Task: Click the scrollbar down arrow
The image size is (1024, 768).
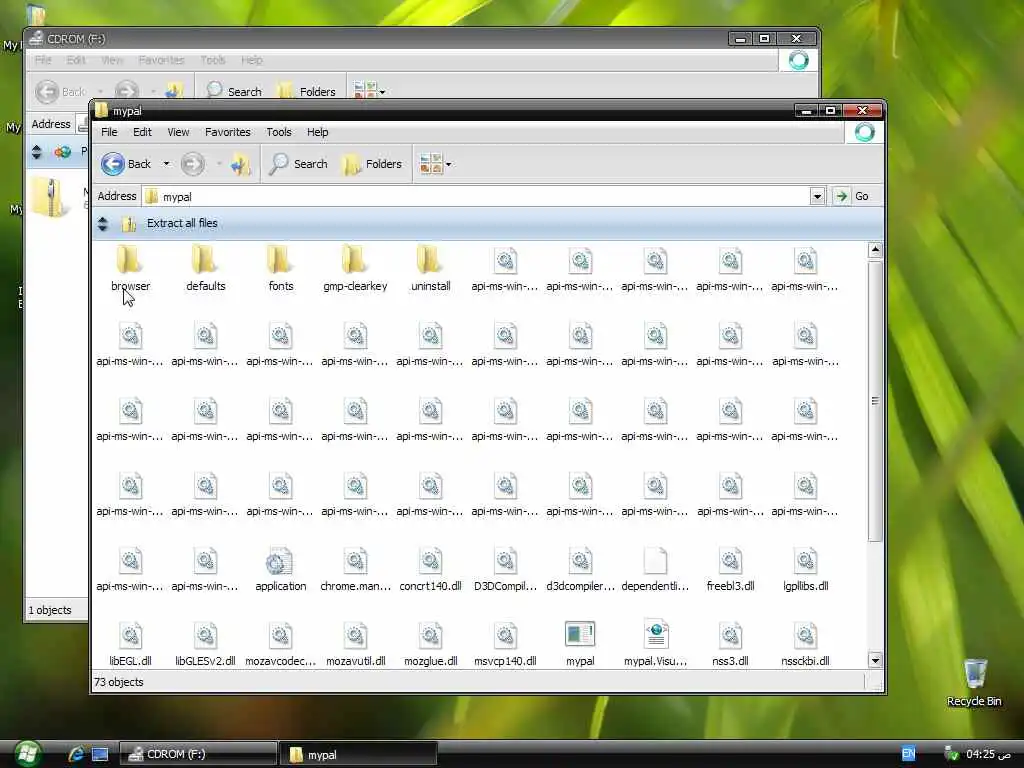Action: tap(875, 660)
